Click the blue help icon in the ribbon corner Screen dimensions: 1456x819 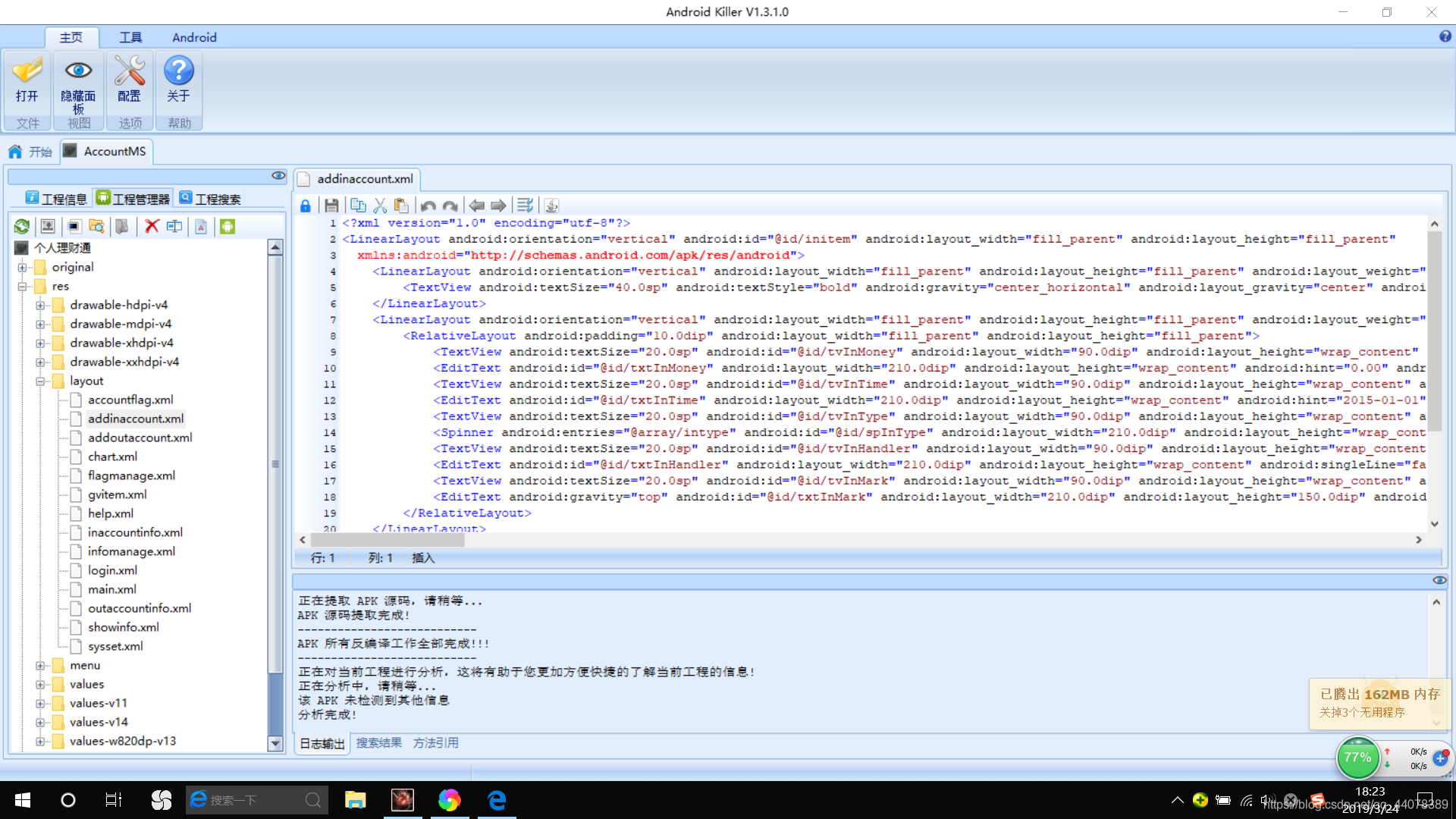(x=1445, y=36)
